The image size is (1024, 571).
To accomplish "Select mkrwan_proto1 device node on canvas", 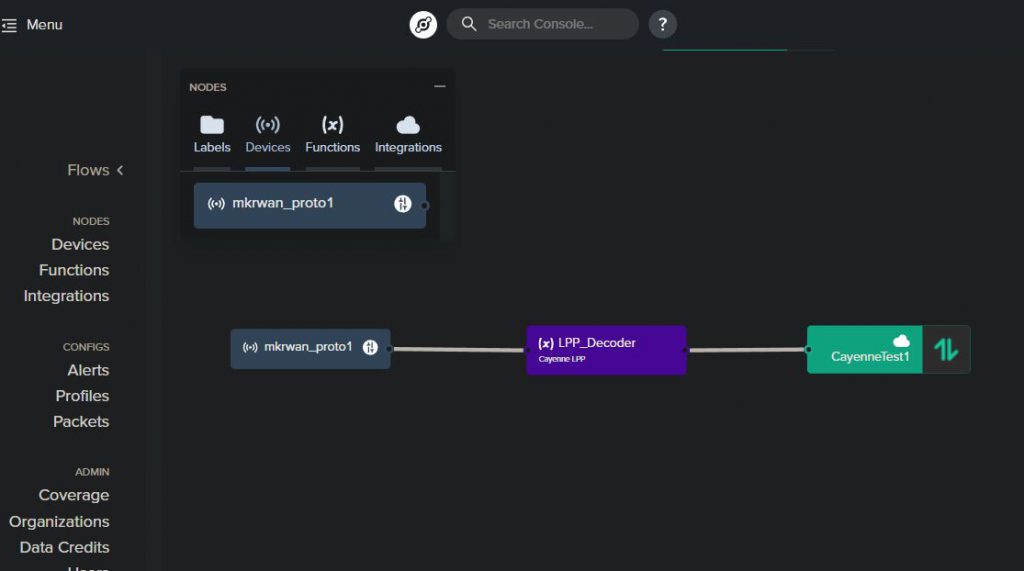I will (310, 349).
